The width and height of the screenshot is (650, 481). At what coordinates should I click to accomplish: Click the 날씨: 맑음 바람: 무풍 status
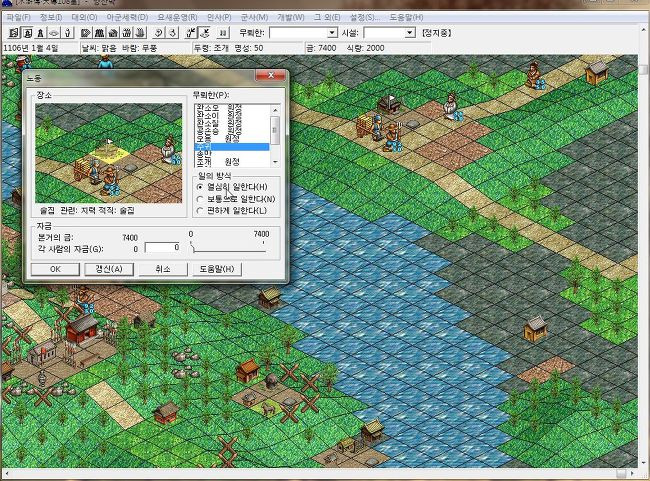tap(120, 48)
